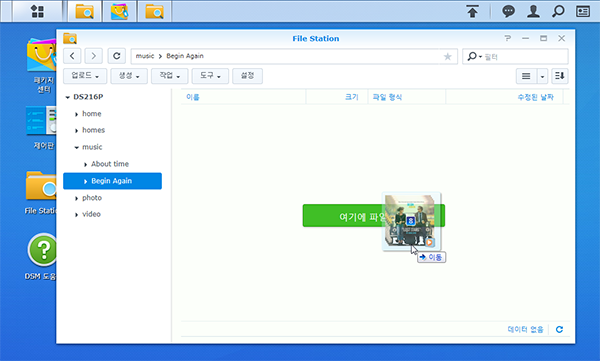Switch to the first File Station taskbar icon
Viewport: 600px width, 361px height.
pyautogui.click(x=85, y=11)
